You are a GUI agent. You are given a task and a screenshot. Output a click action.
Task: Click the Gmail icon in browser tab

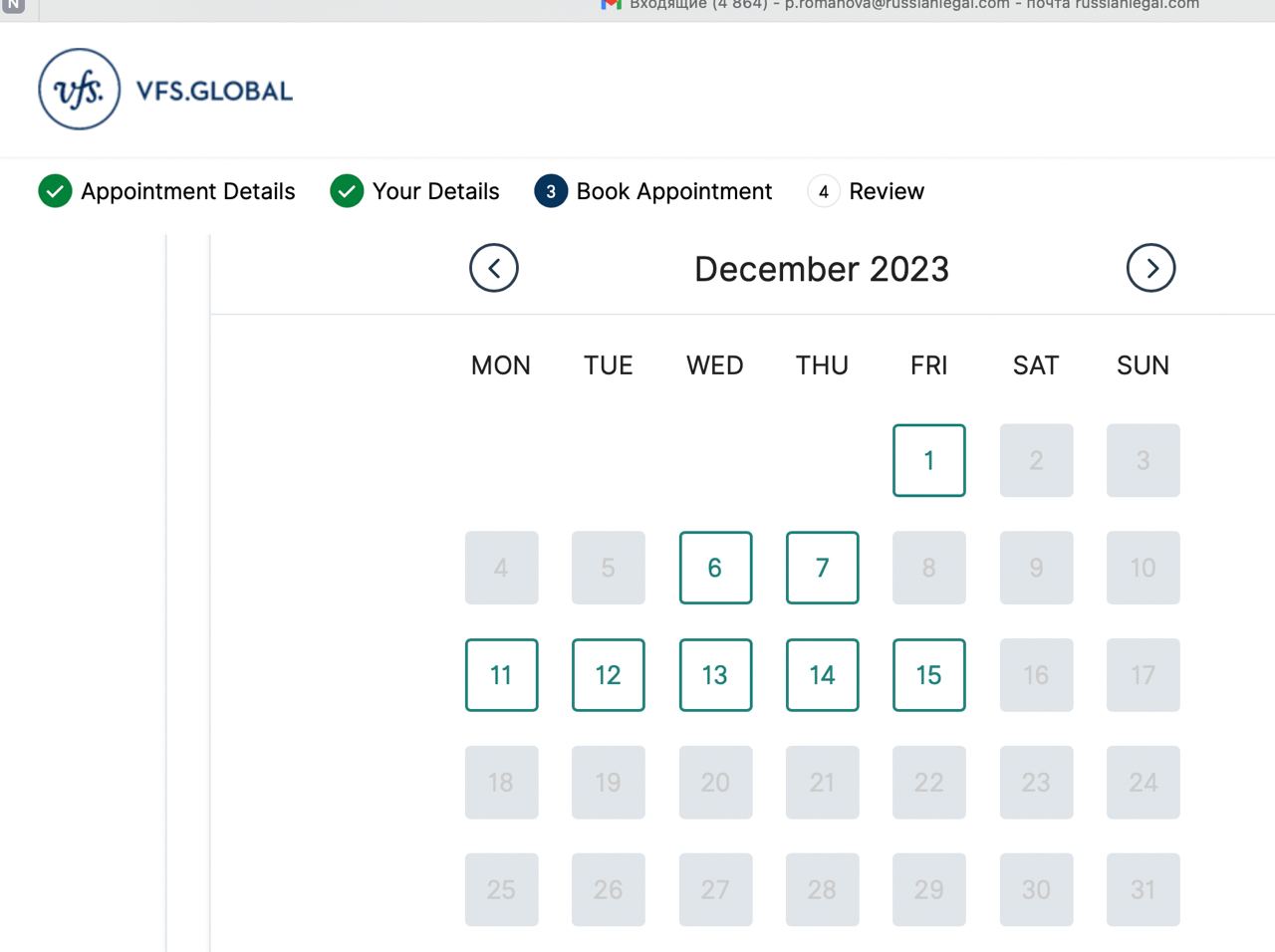click(x=611, y=5)
